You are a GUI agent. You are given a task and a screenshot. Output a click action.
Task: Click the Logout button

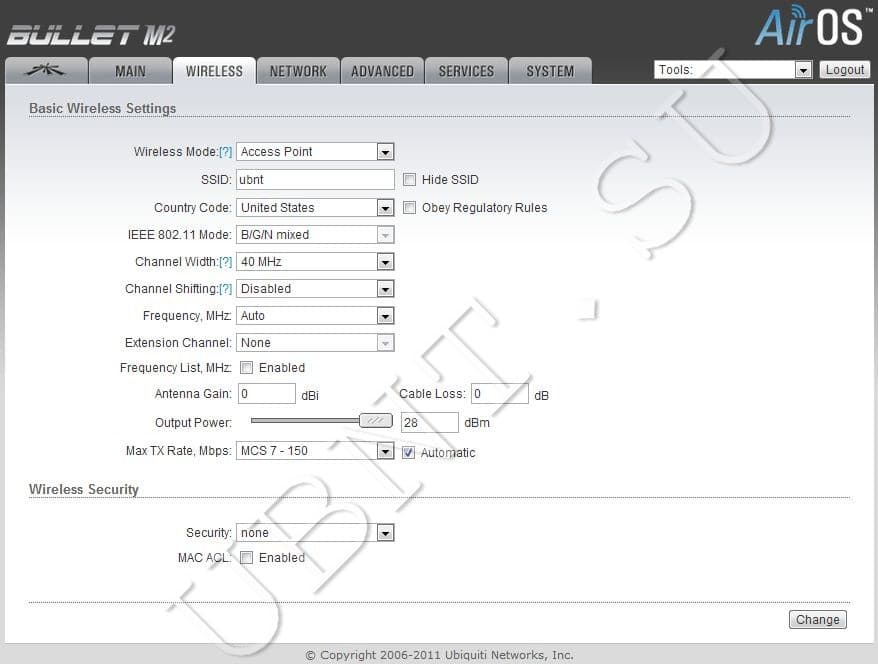pyautogui.click(x=845, y=69)
